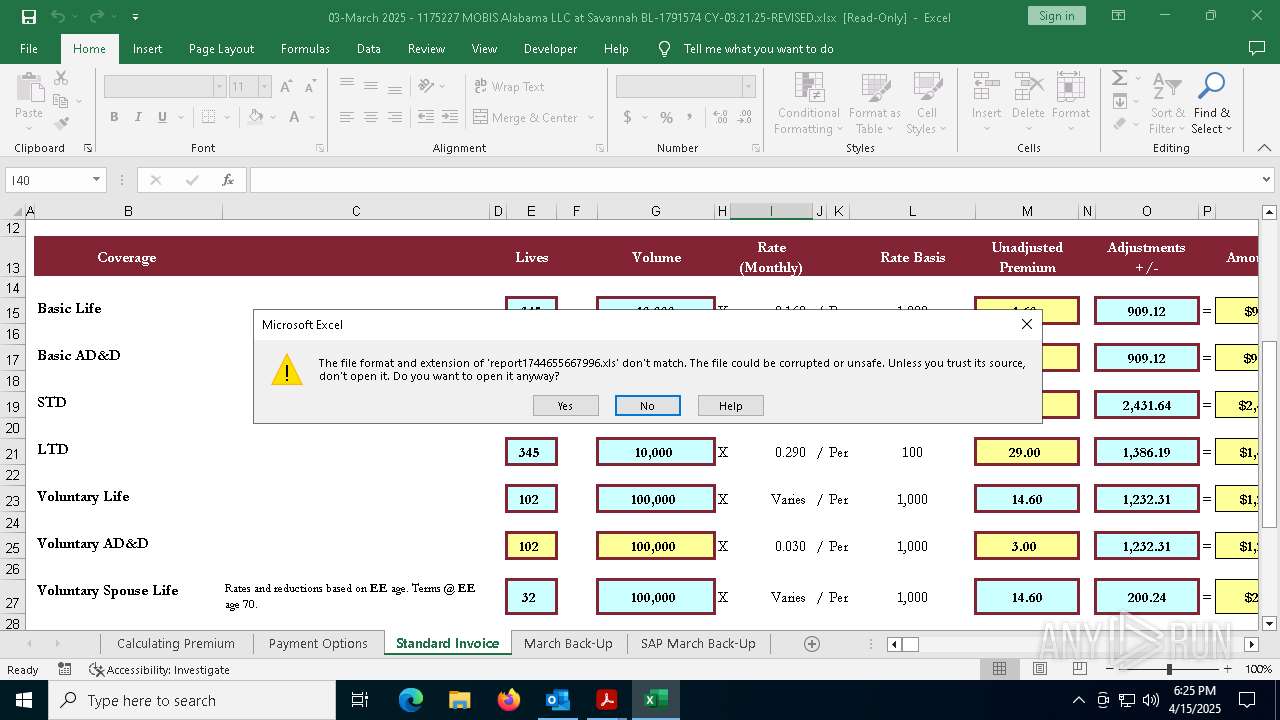Click the Paste icon
Viewport: 1280px width, 720px height.
(29, 90)
